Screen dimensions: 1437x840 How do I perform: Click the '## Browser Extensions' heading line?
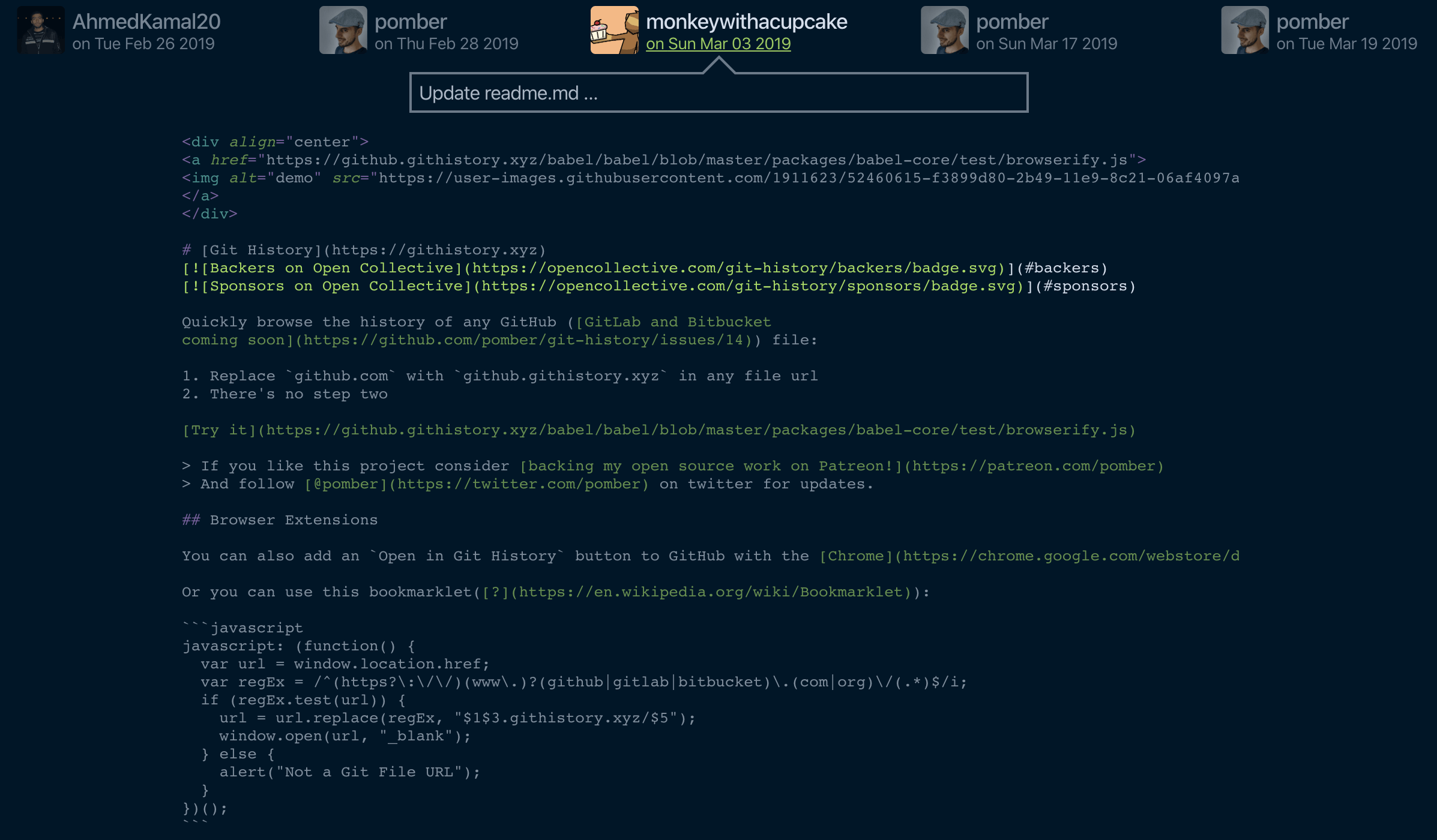tap(280, 520)
